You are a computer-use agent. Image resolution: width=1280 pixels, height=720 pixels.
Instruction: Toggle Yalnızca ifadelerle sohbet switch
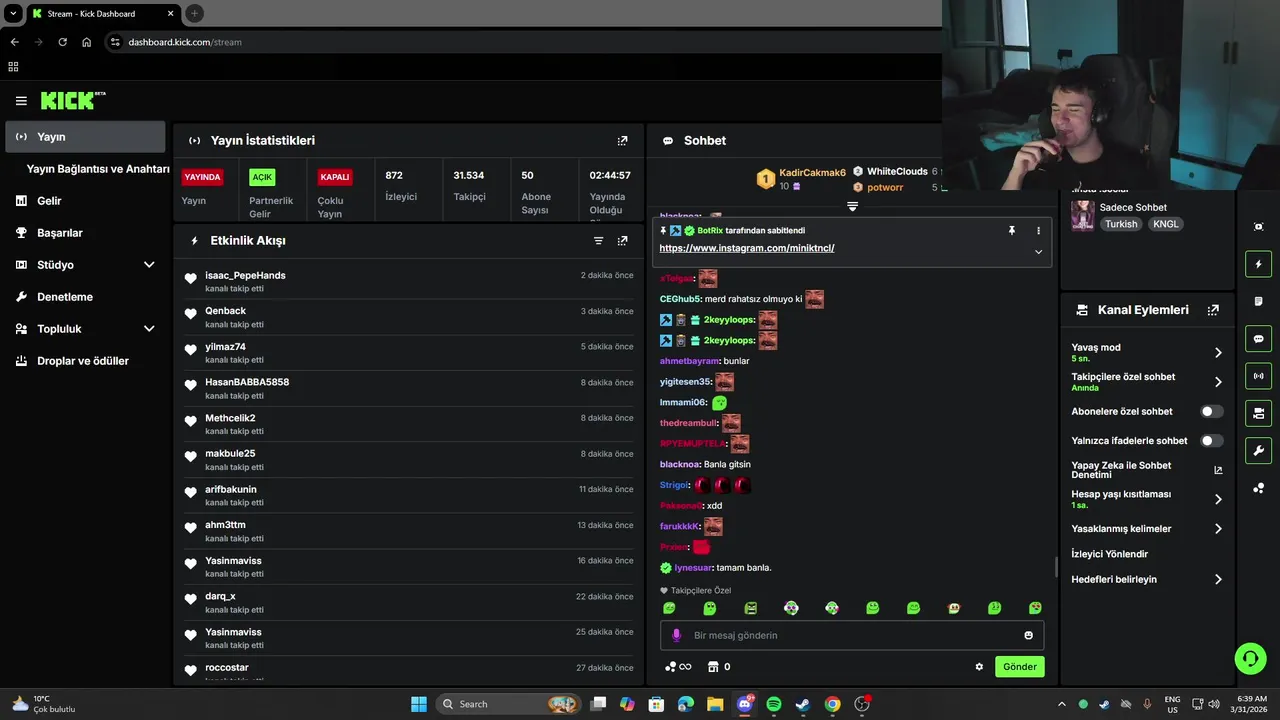(1211, 441)
